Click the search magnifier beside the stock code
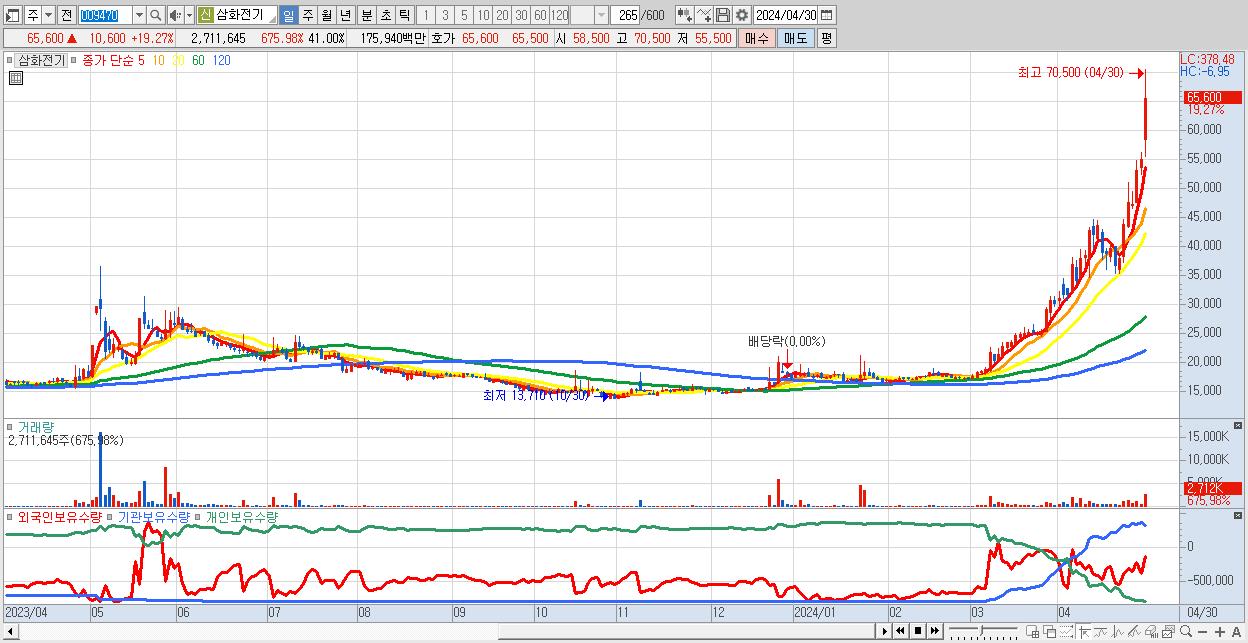Image resolution: width=1248 pixels, height=643 pixels. click(156, 15)
